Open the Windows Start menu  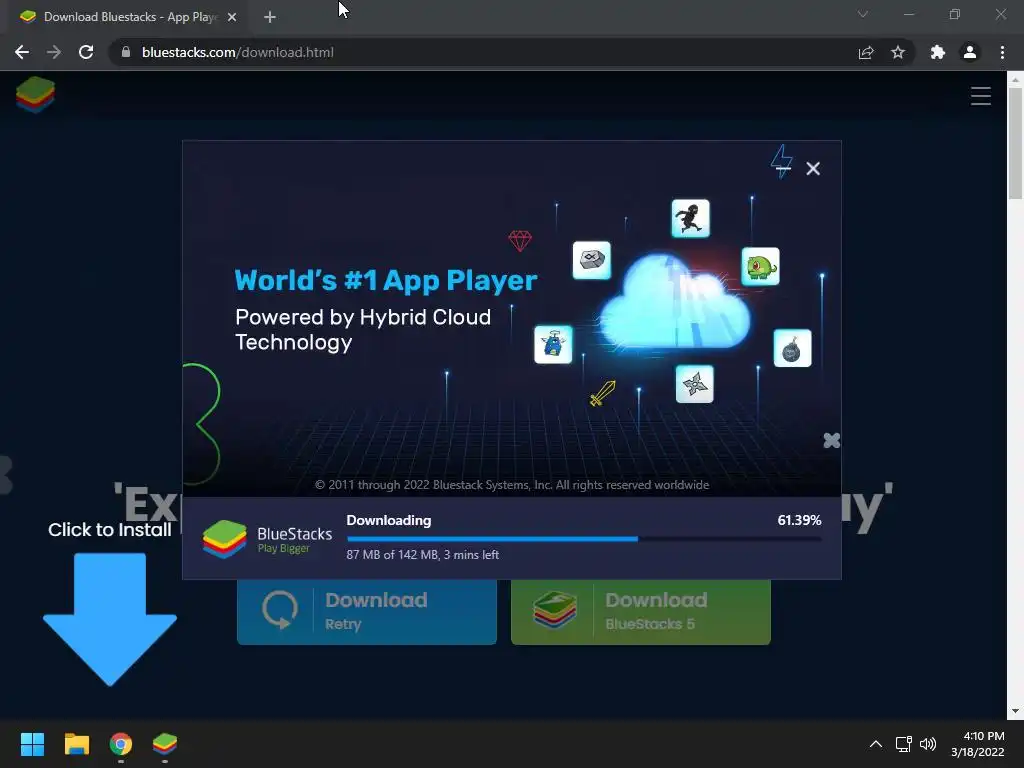click(x=32, y=744)
